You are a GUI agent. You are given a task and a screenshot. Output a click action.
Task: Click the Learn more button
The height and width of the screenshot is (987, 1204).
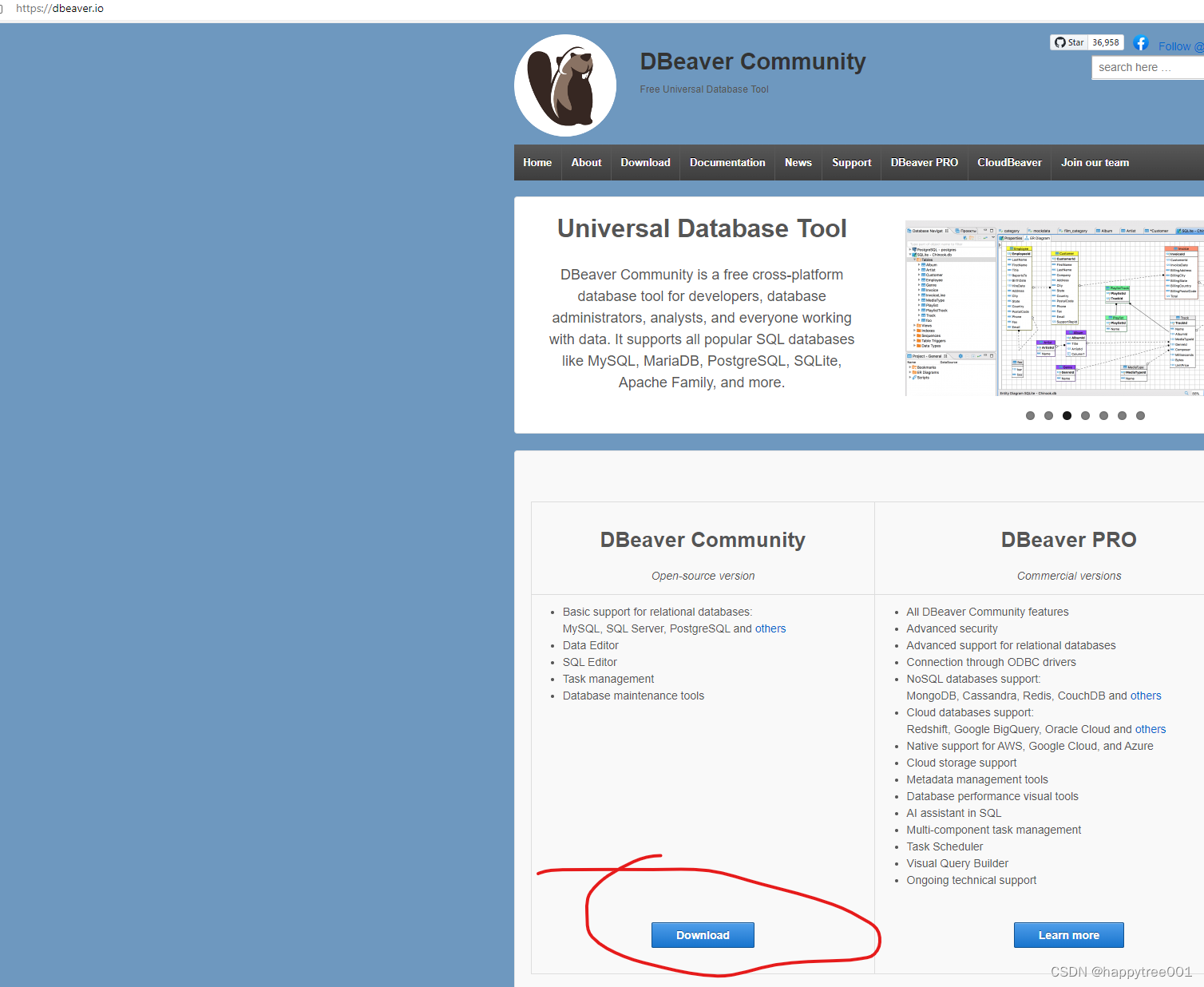[1068, 935]
